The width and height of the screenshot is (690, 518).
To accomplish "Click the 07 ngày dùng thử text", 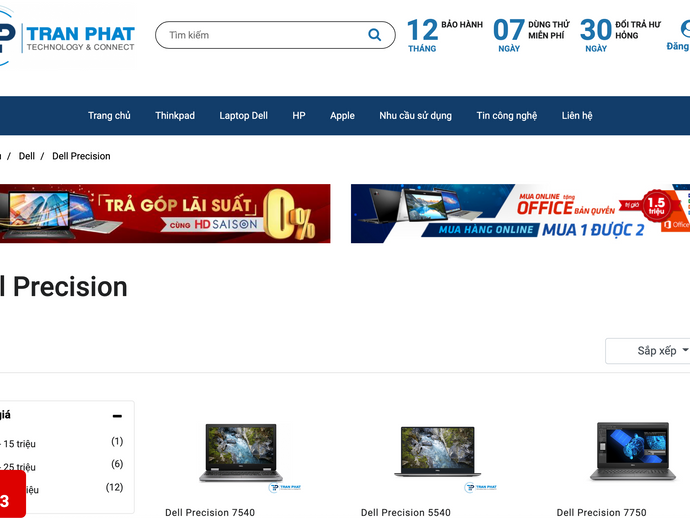I will click(531, 35).
